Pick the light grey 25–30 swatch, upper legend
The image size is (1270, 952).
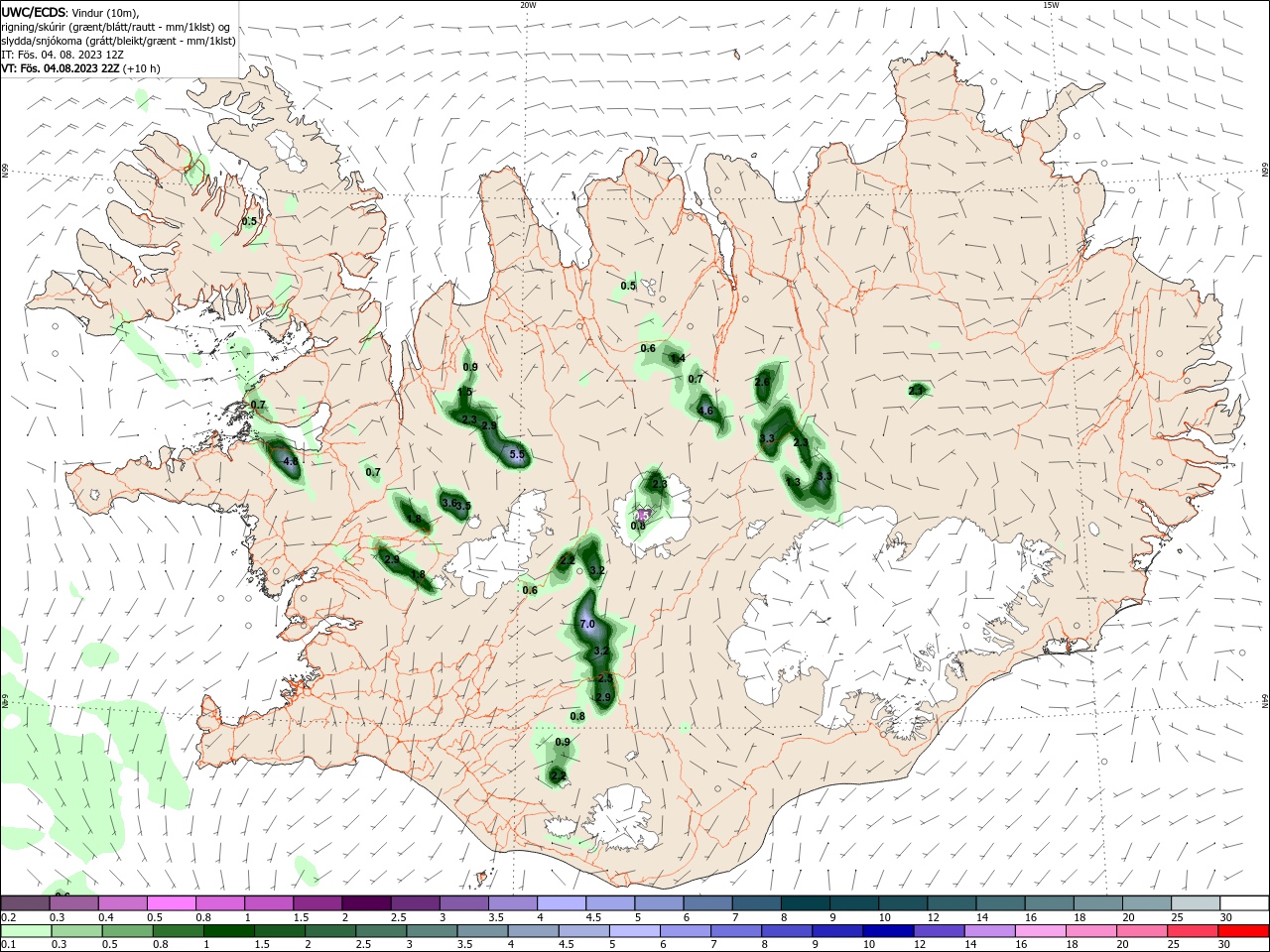(1197, 903)
